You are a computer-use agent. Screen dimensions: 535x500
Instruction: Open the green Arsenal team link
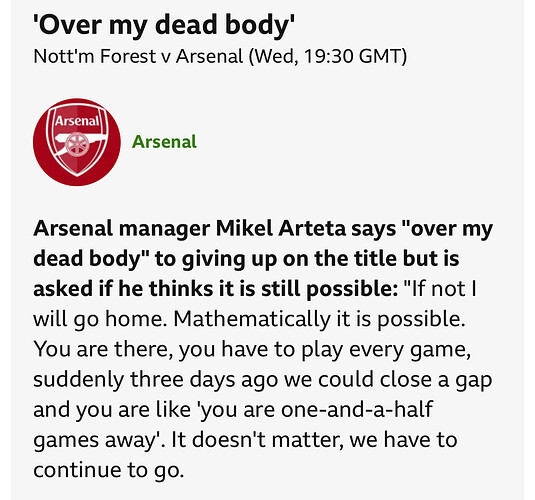pyautogui.click(x=164, y=142)
